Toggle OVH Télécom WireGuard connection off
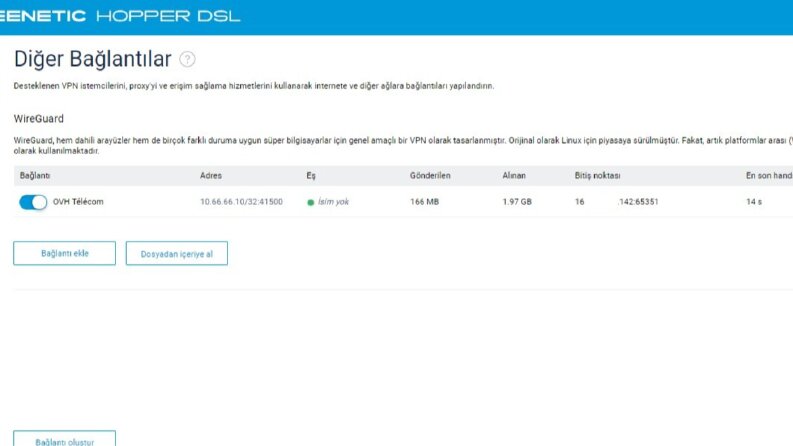 [33, 202]
